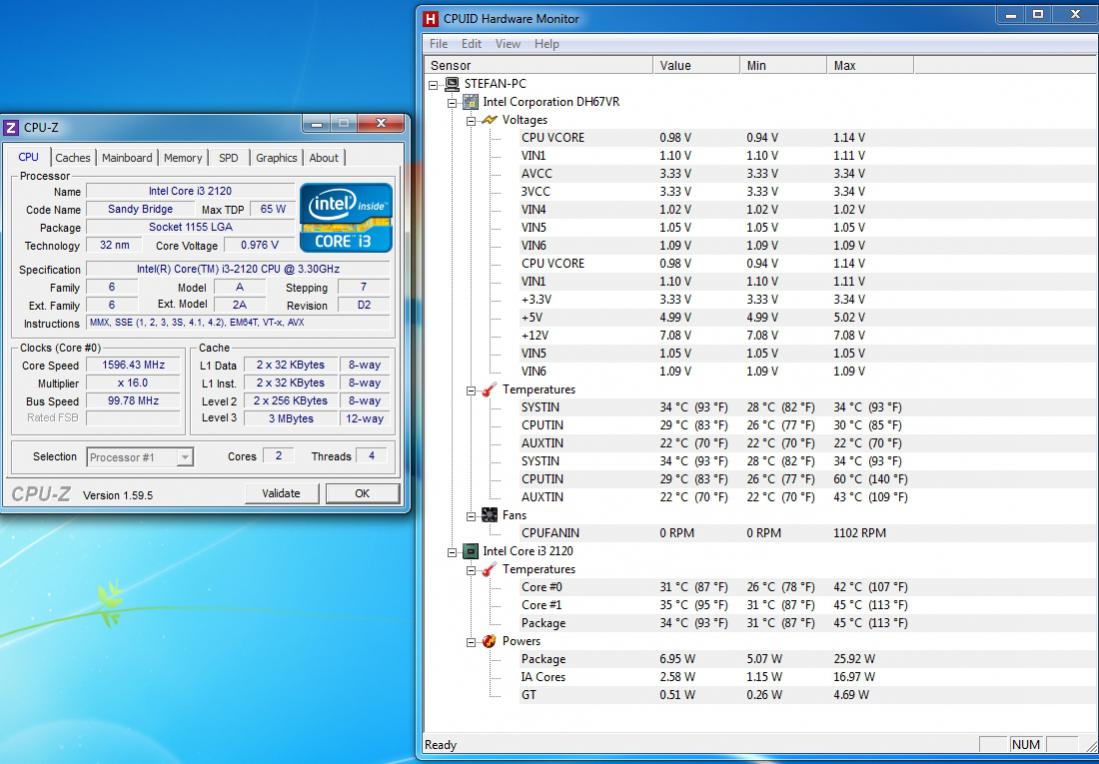
Task: Click the Fans icon
Action: point(489,515)
